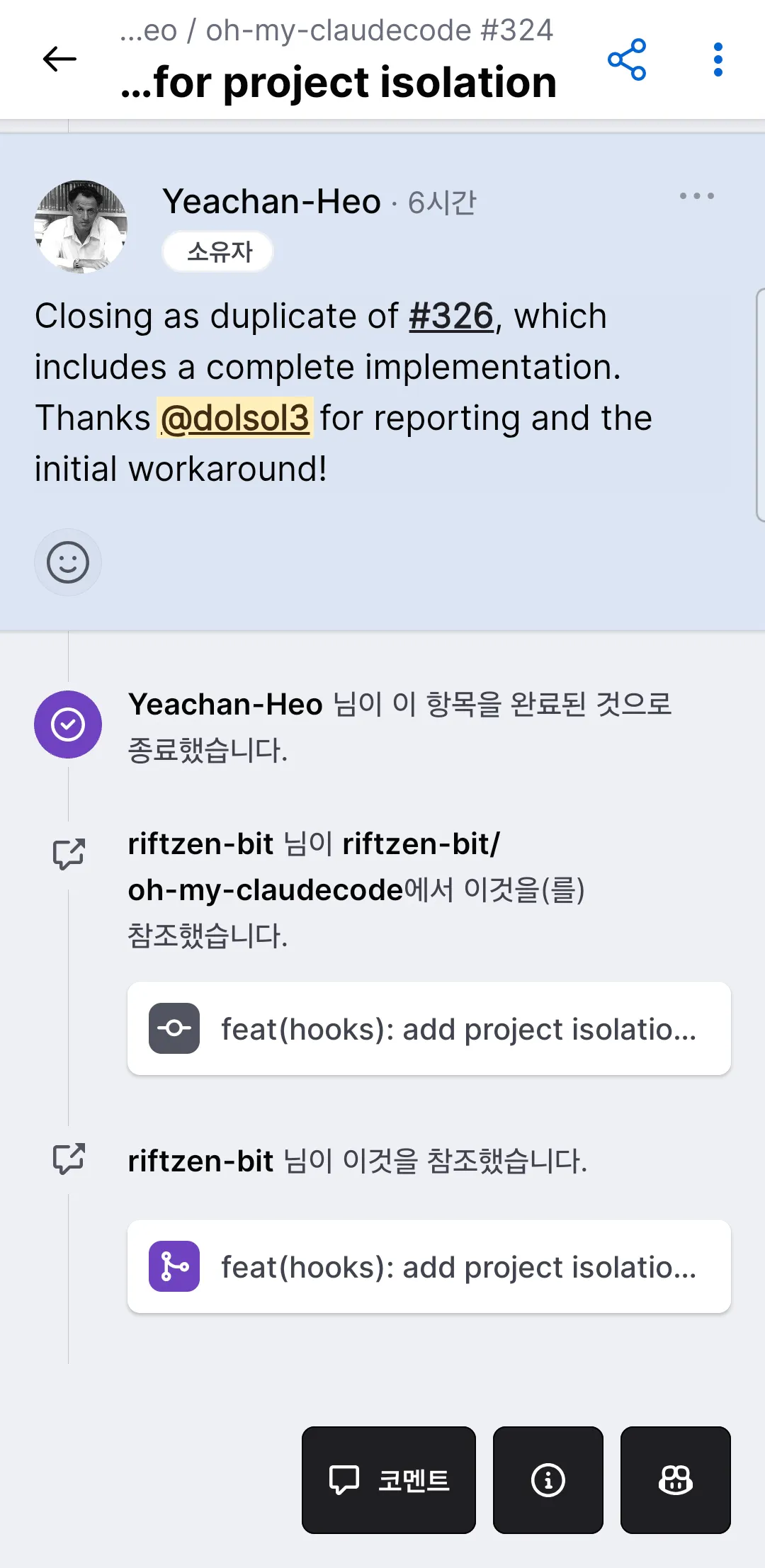This screenshot has width=765, height=1568.
Task: Tap the share icon in header
Action: (x=627, y=59)
